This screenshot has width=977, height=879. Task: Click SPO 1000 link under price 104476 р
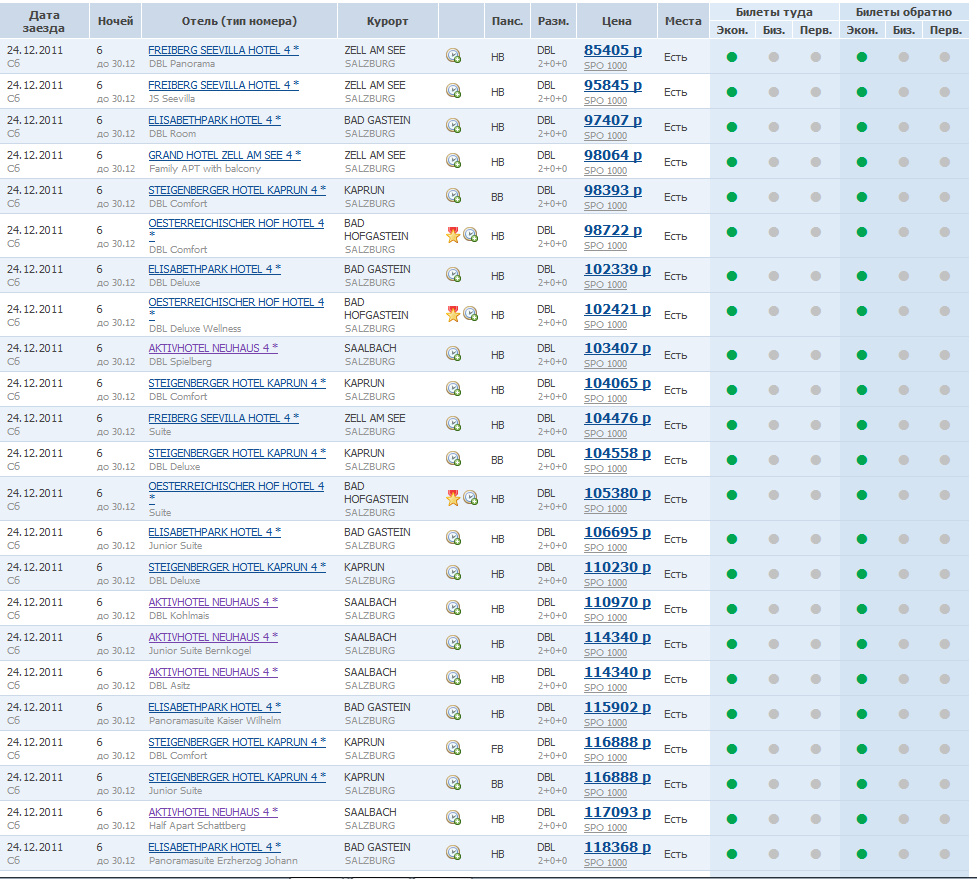(605, 433)
